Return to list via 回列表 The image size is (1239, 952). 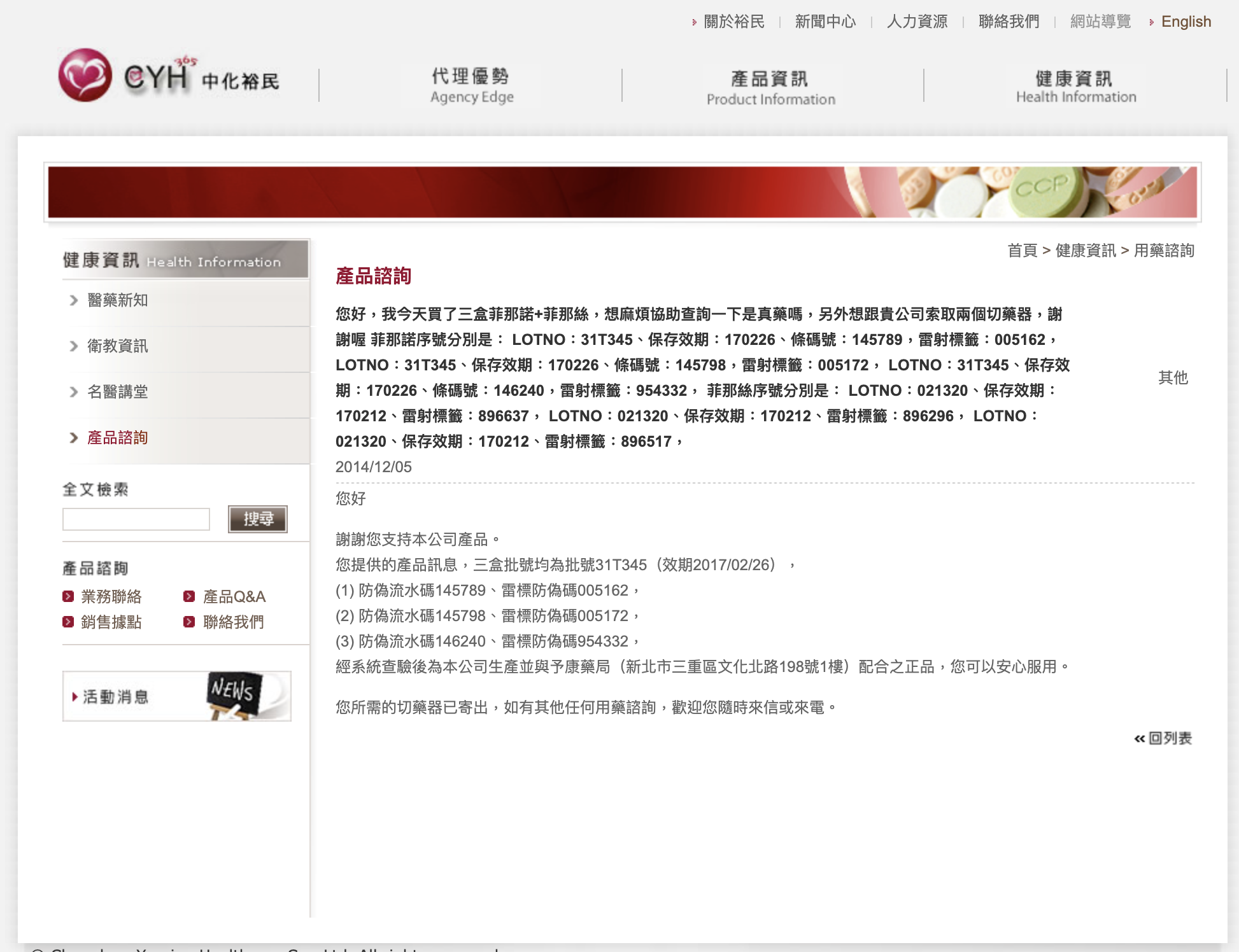pos(1163,738)
